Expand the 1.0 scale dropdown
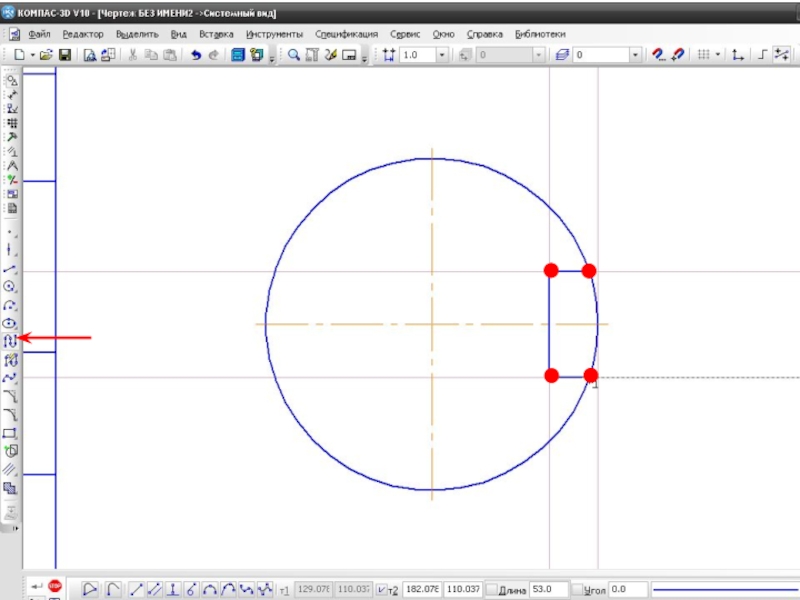This screenshot has width=800, height=600. [442, 55]
